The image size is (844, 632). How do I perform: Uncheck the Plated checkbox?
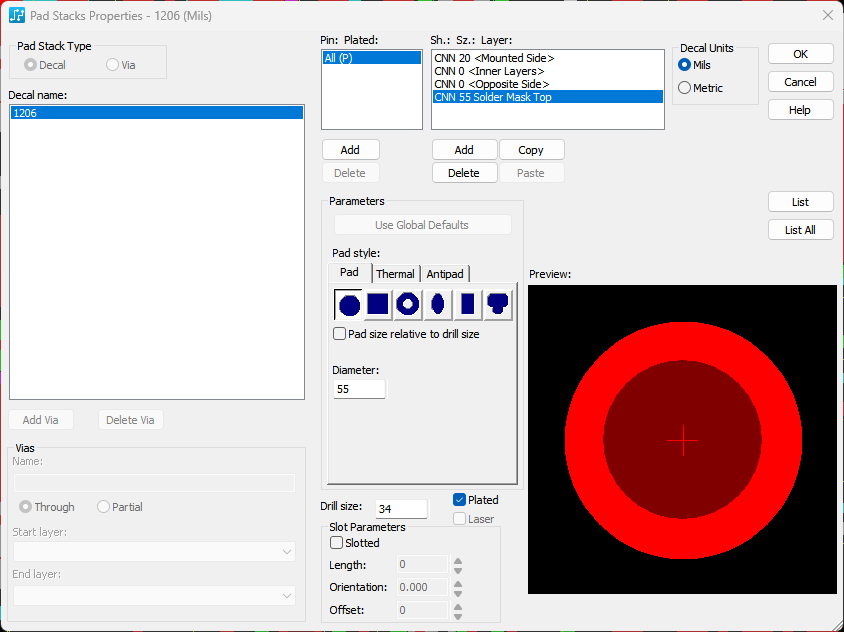(459, 500)
